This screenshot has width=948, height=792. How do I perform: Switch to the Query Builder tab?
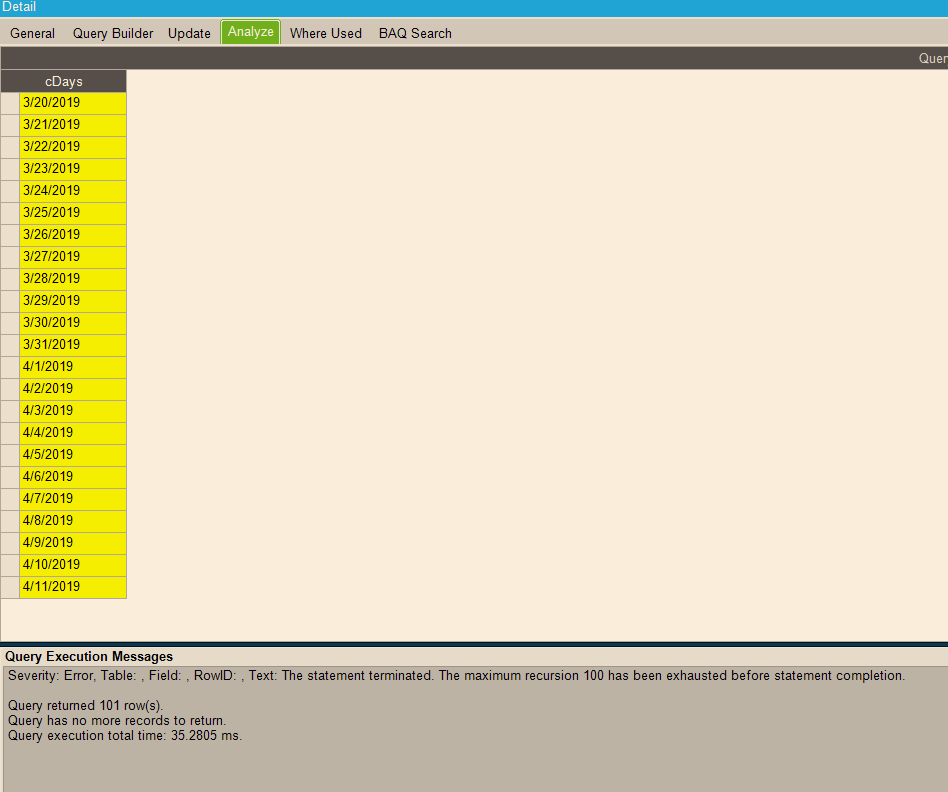pyautogui.click(x=113, y=33)
